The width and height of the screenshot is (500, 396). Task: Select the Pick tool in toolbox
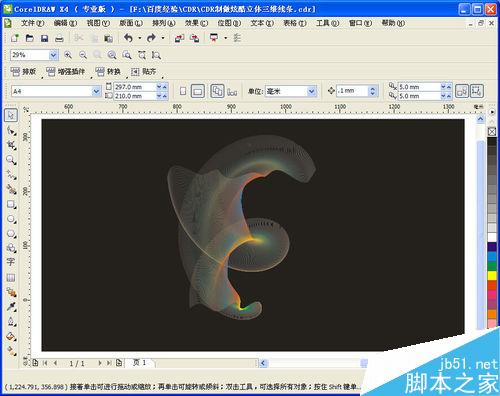(x=11, y=115)
